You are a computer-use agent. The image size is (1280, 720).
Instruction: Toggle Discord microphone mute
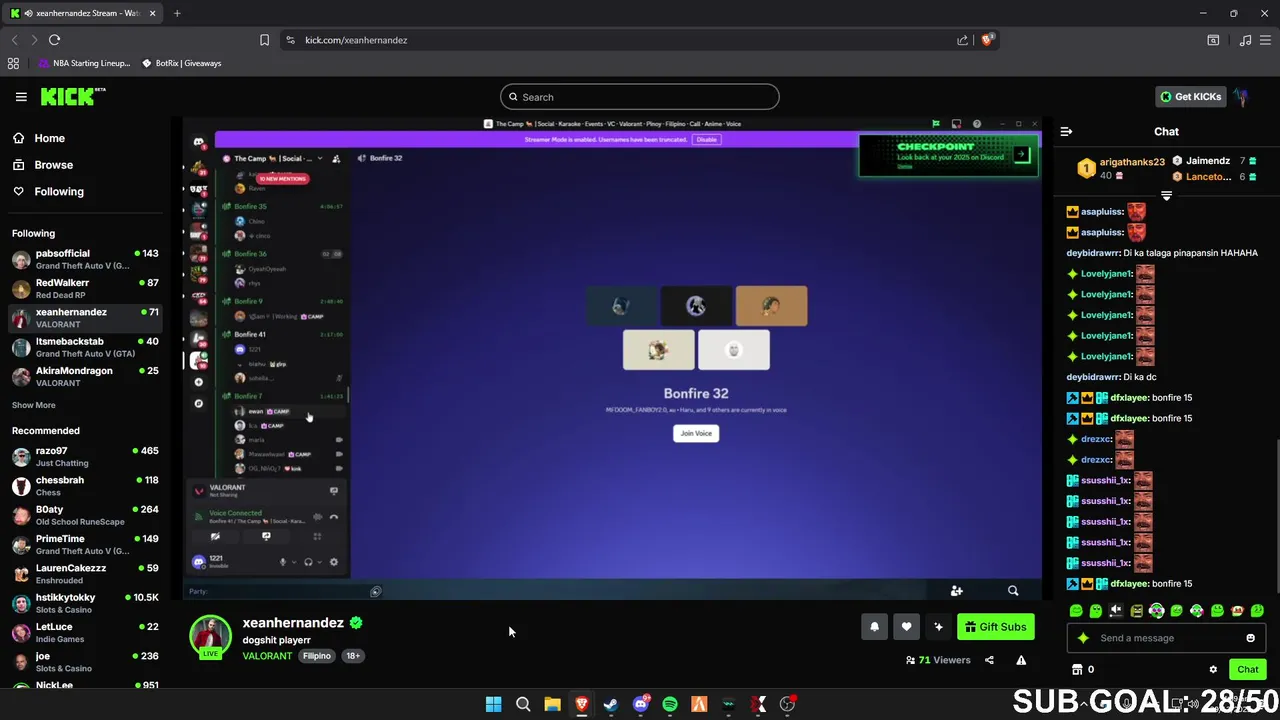[283, 562]
